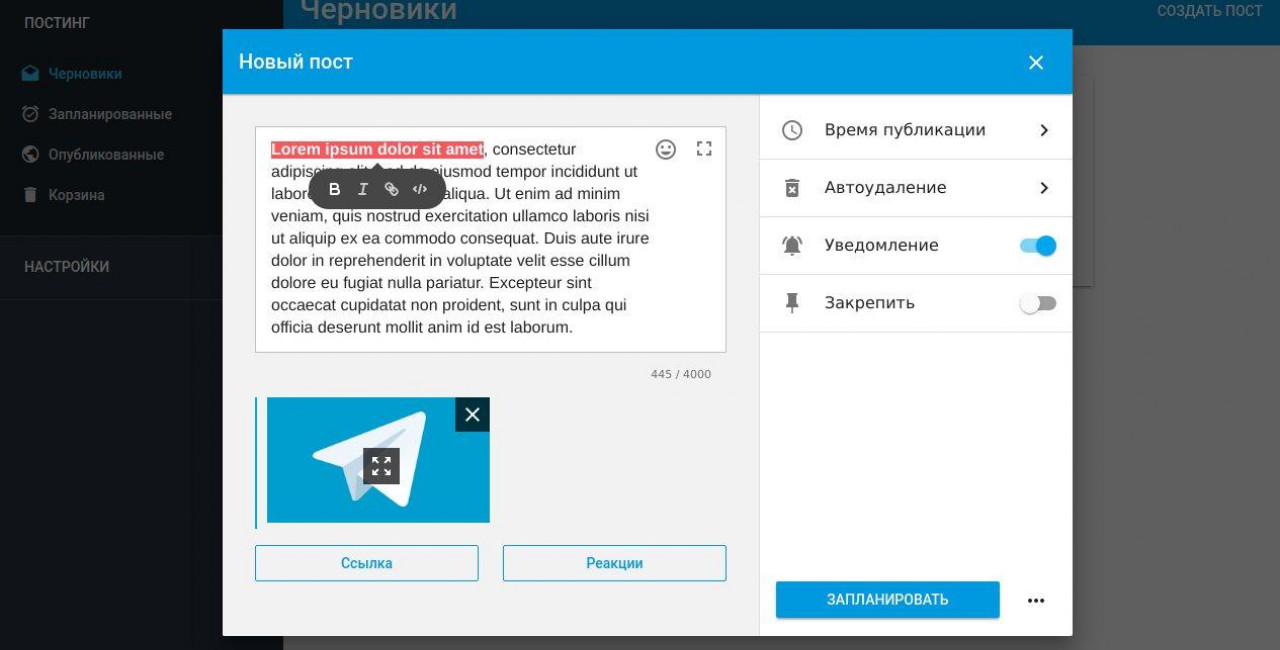The image size is (1280, 650).
Task: Close the Новый пост dialog
Action: click(x=1036, y=62)
